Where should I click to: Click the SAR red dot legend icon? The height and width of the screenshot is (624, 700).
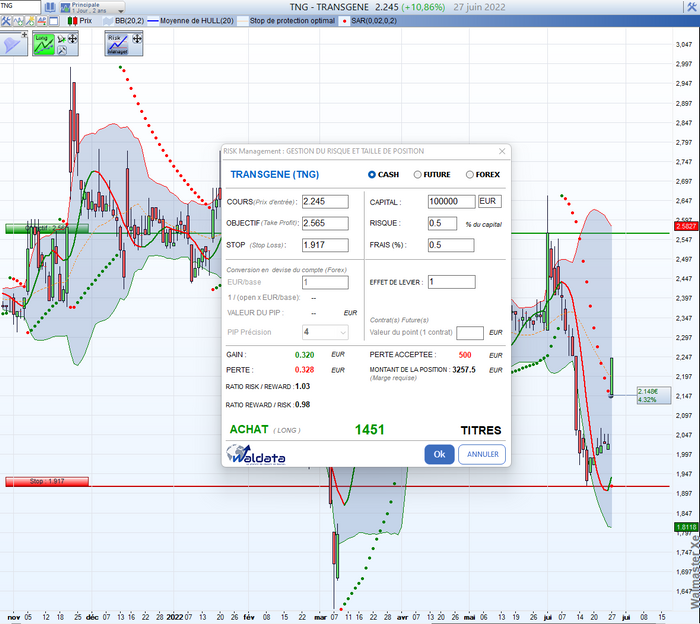point(344,21)
